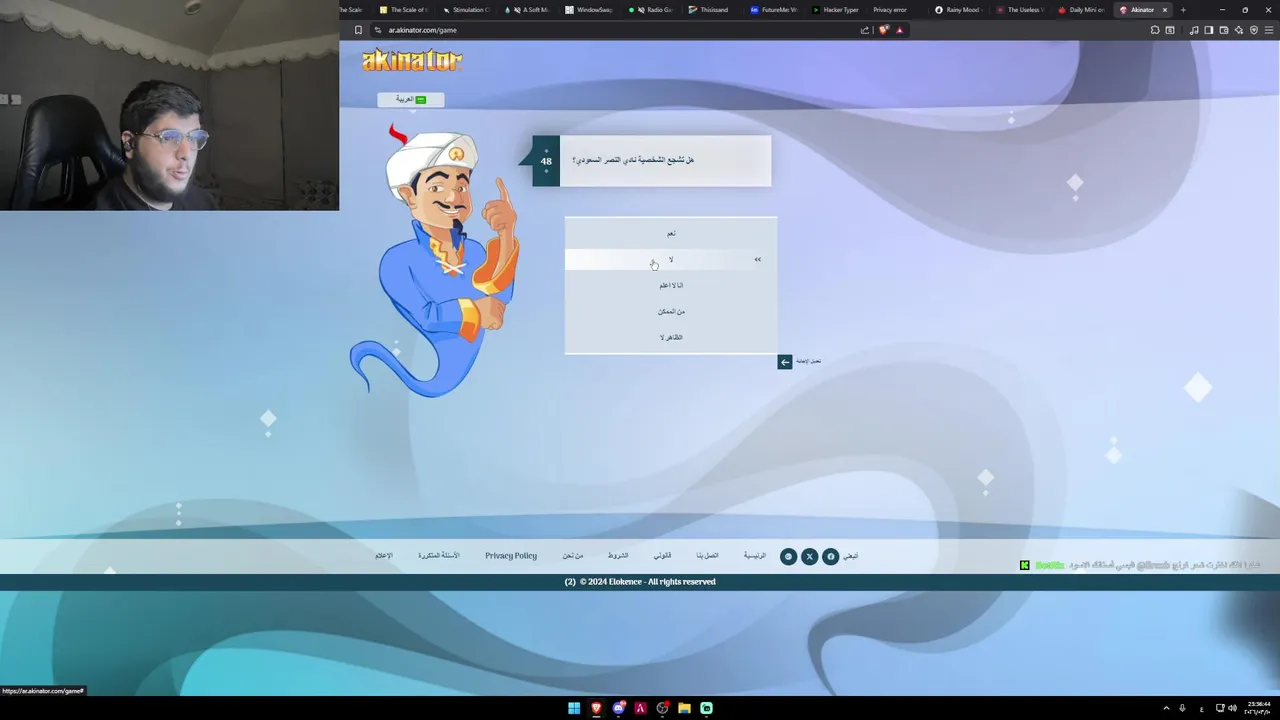Toggle the browser sidebar panel icon
1280x720 pixels.
[1208, 30]
